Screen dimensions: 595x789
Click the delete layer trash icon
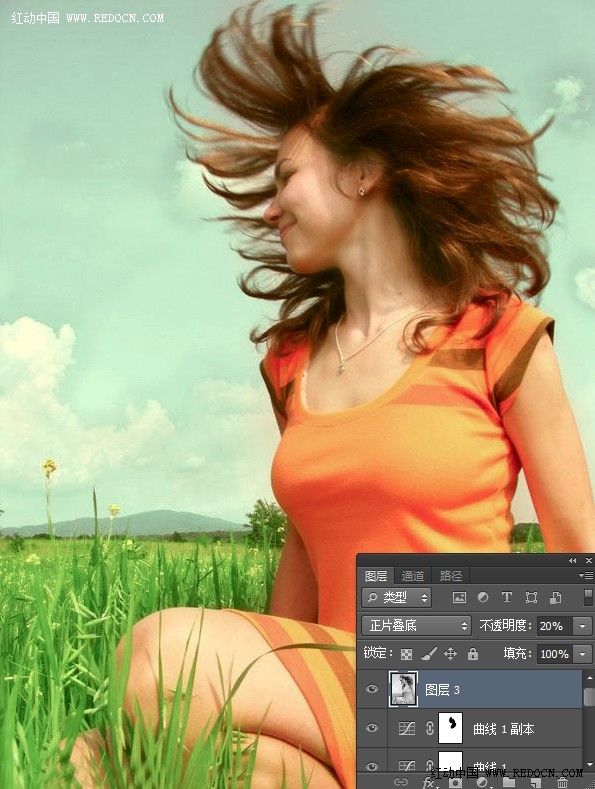562,782
